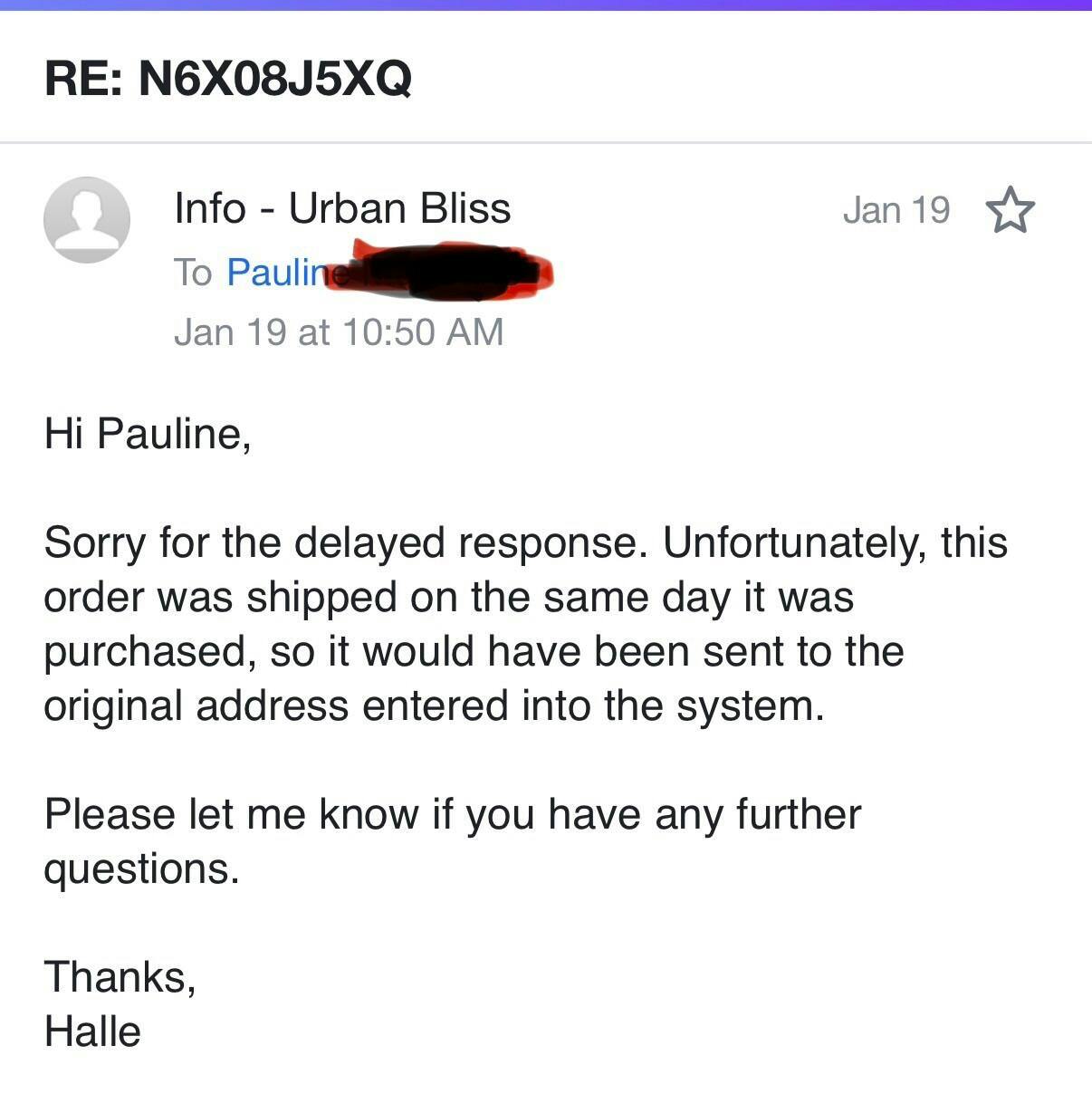Click the Jan 19 at 10:50 AM timestamp

(338, 331)
